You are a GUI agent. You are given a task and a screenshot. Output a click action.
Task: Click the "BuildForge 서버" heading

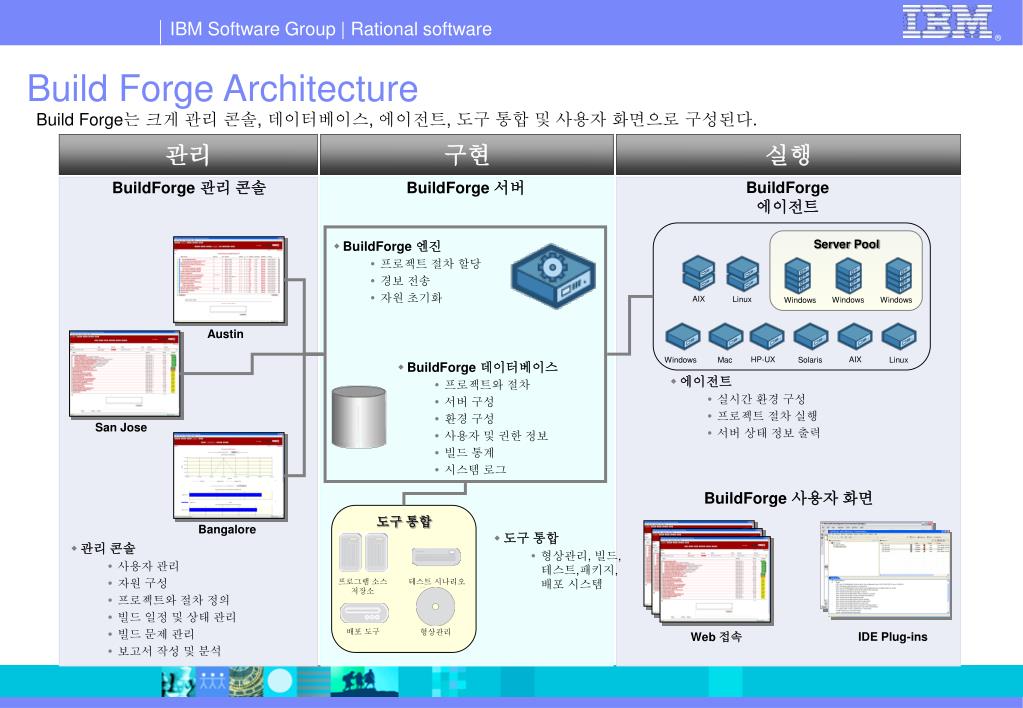[x=465, y=188]
